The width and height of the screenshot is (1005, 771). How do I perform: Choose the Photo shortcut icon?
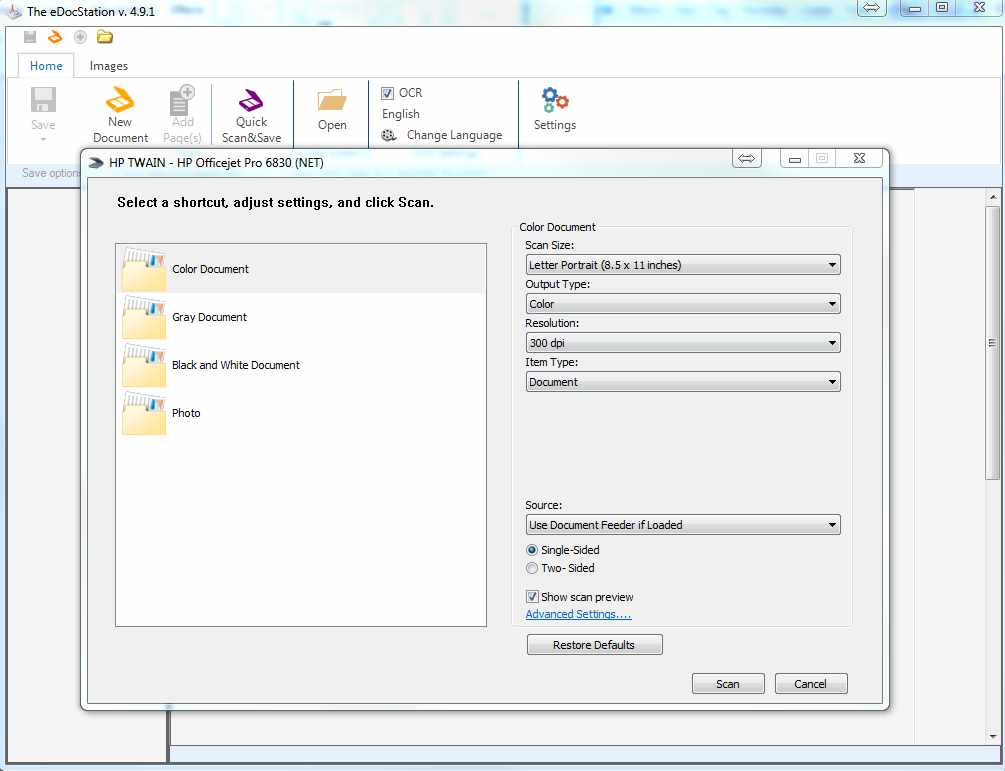tap(144, 413)
